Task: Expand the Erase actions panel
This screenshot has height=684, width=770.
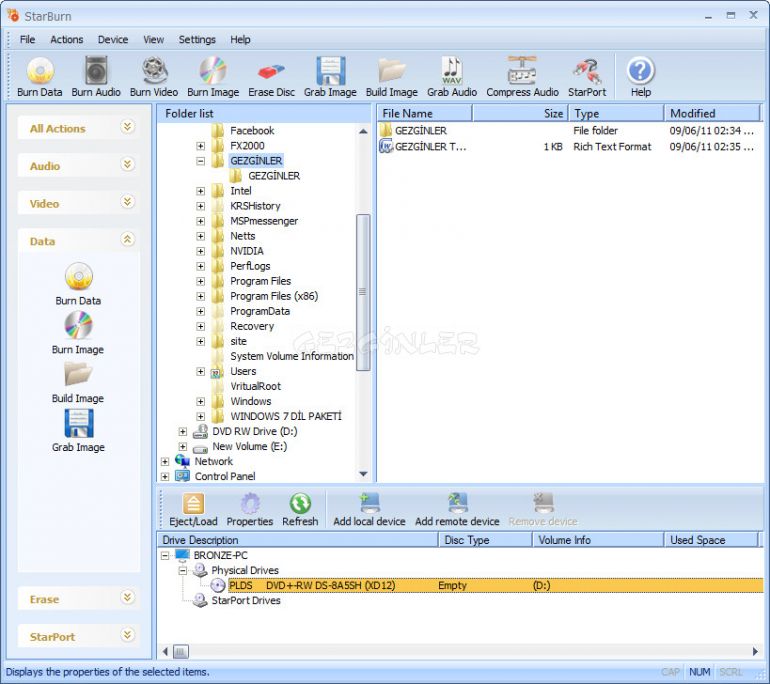Action: (x=127, y=597)
